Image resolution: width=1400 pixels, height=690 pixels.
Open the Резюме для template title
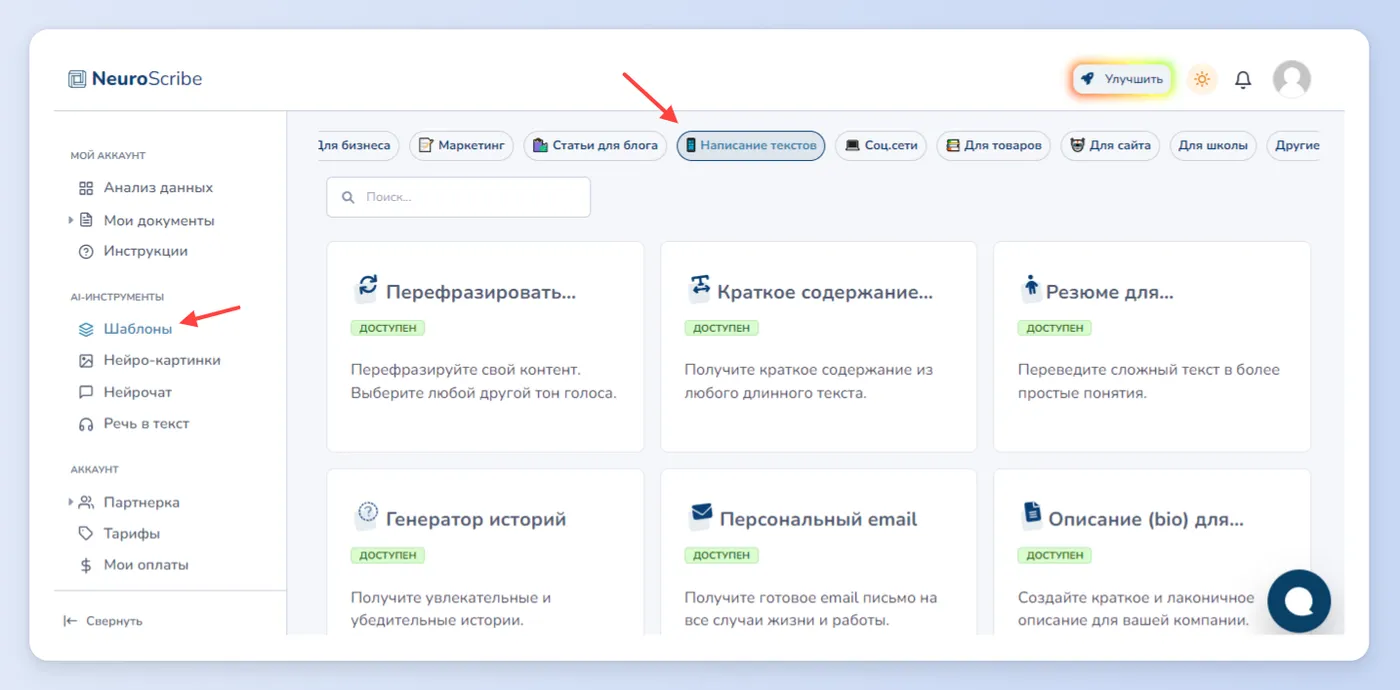[x=1110, y=293]
